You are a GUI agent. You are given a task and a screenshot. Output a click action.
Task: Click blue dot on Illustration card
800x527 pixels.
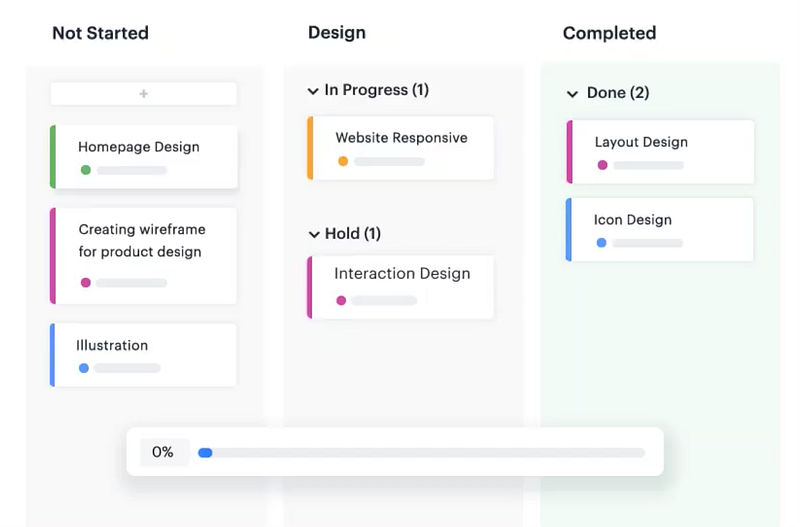pos(84,368)
